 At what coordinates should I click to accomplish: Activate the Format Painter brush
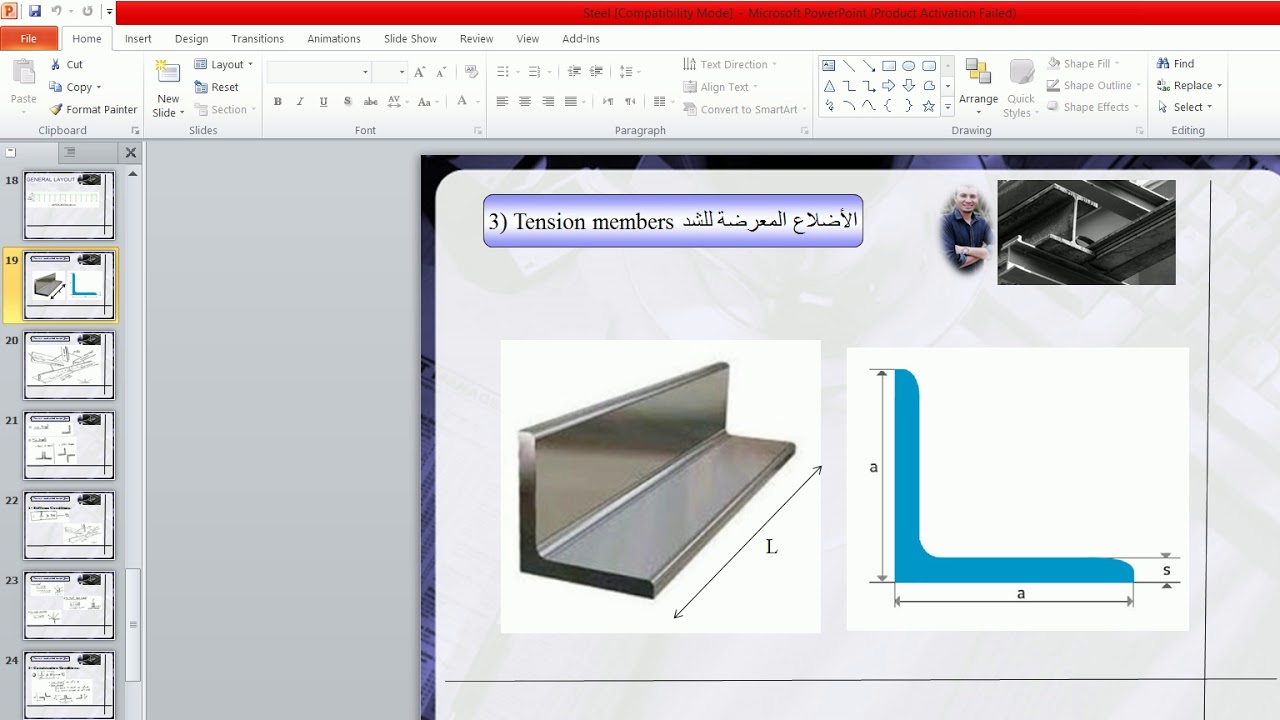click(93, 109)
